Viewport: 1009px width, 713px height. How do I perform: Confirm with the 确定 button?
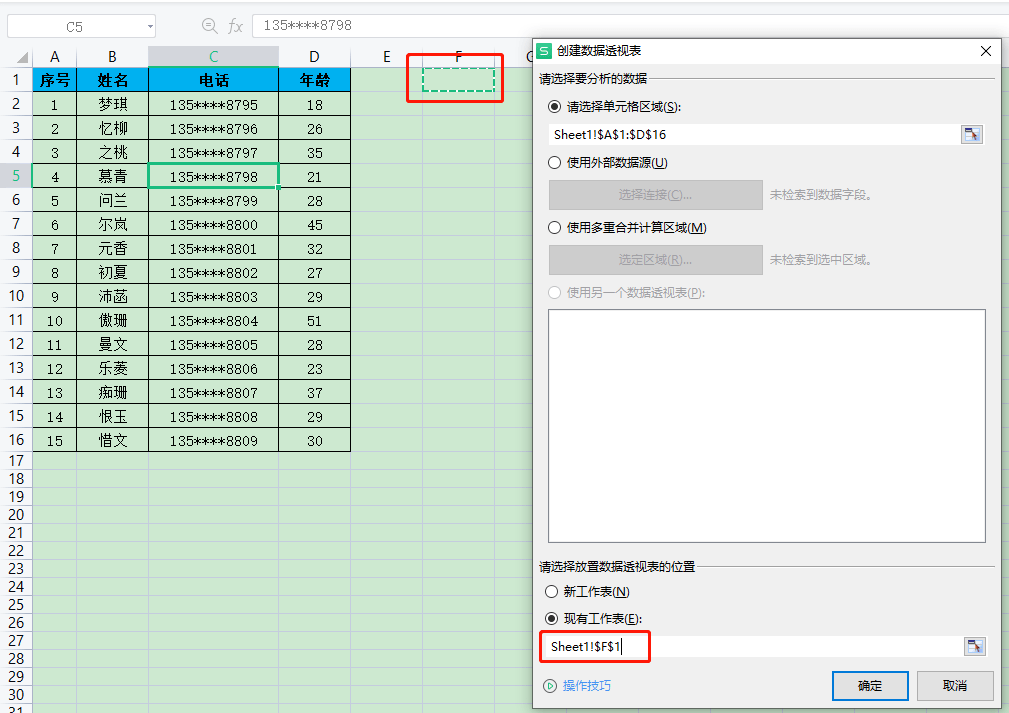click(870, 686)
